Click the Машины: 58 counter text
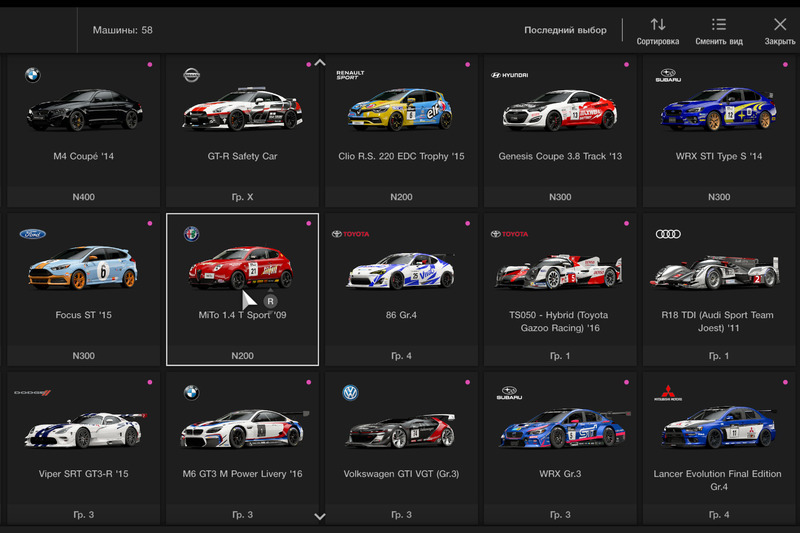800x533 pixels. pos(122,30)
